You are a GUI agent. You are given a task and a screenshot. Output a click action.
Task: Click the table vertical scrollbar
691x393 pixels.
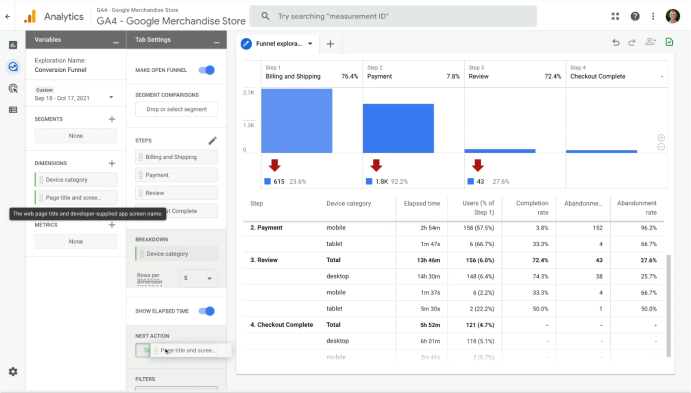(x=669, y=305)
